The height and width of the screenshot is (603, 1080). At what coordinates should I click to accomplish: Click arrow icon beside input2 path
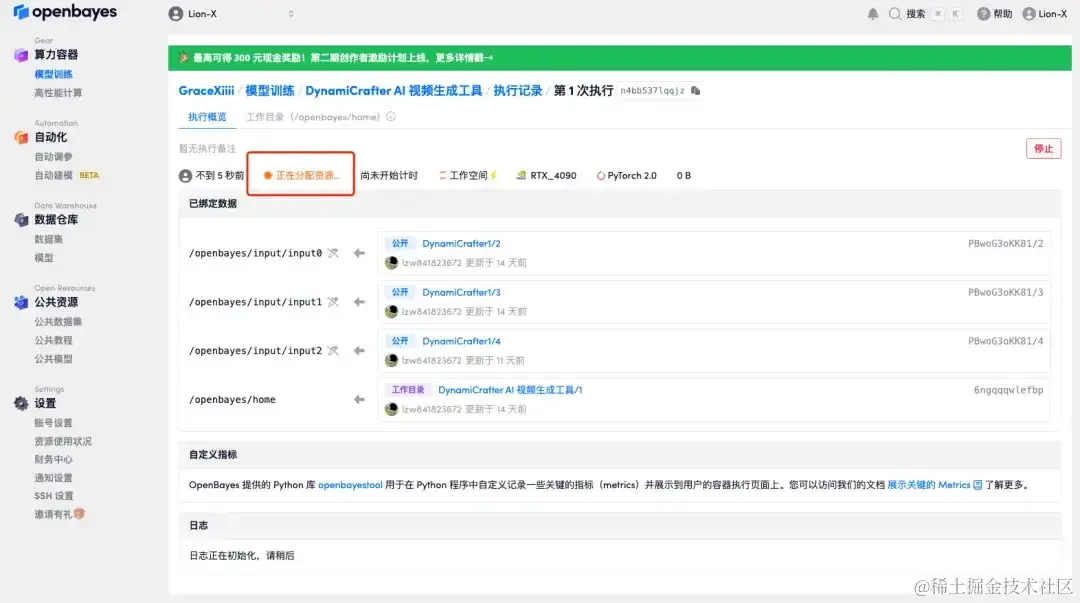[x=359, y=351]
